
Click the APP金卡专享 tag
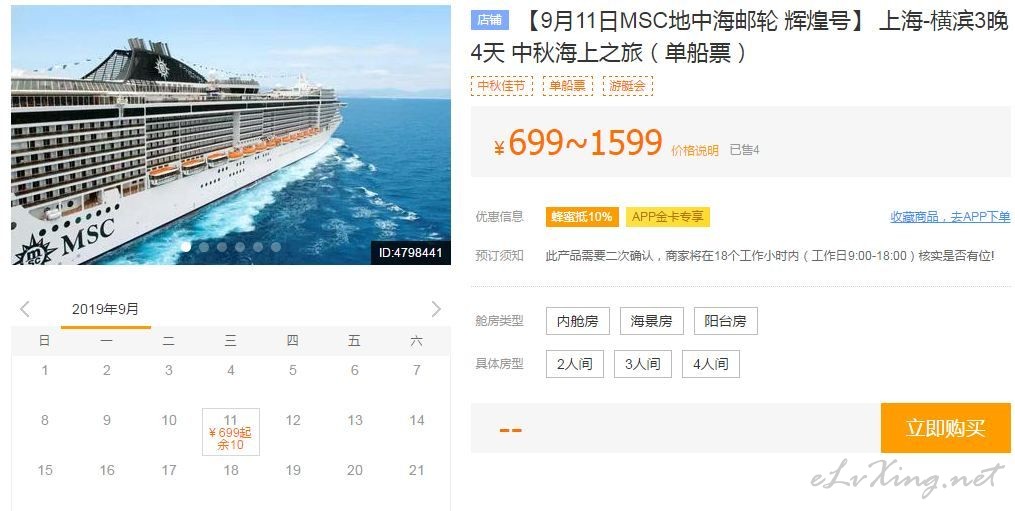667,217
